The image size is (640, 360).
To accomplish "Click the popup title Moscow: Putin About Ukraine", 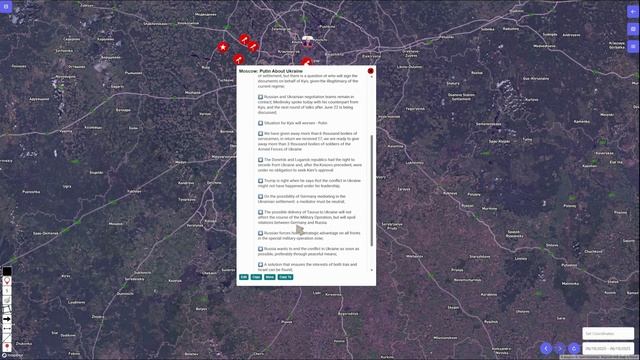I will 271,71.
